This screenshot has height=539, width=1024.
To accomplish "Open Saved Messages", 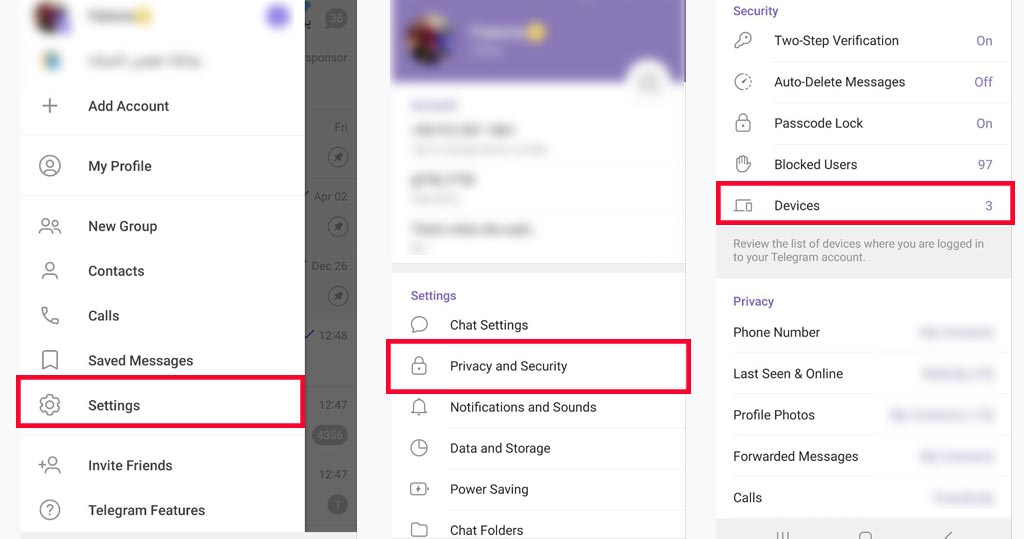I will pos(163,360).
